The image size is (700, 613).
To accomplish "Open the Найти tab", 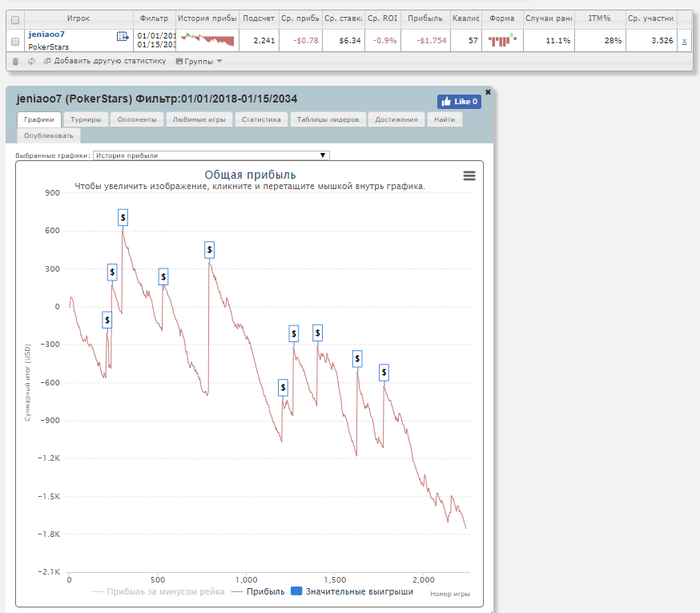I will tap(445, 120).
